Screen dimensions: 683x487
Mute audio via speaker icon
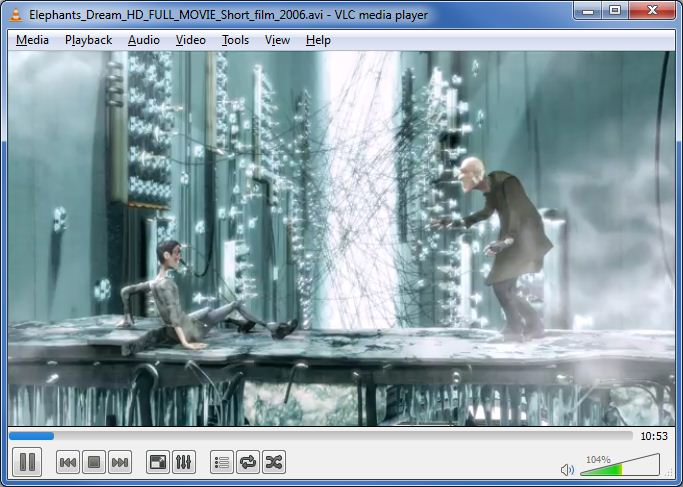pos(567,470)
